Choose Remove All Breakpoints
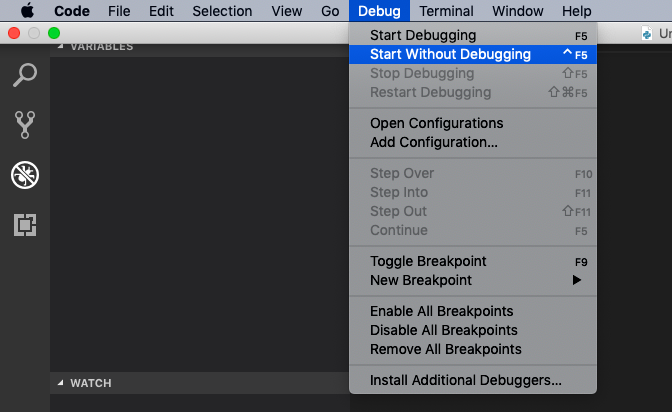Screen dimensions: 672x412 pos(473,349)
